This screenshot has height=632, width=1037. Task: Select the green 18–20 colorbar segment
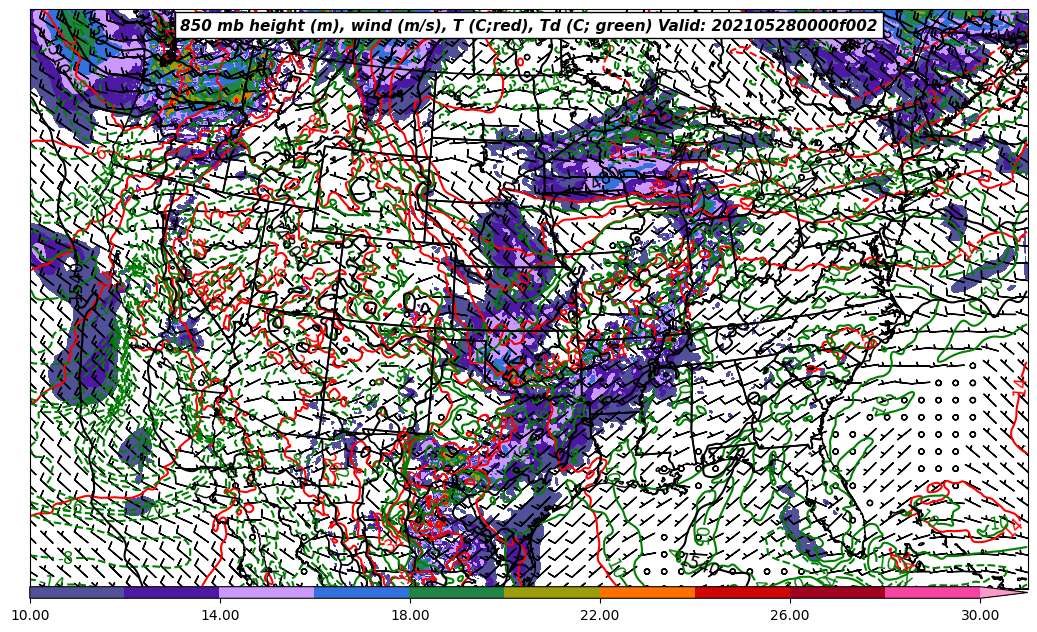(457, 592)
